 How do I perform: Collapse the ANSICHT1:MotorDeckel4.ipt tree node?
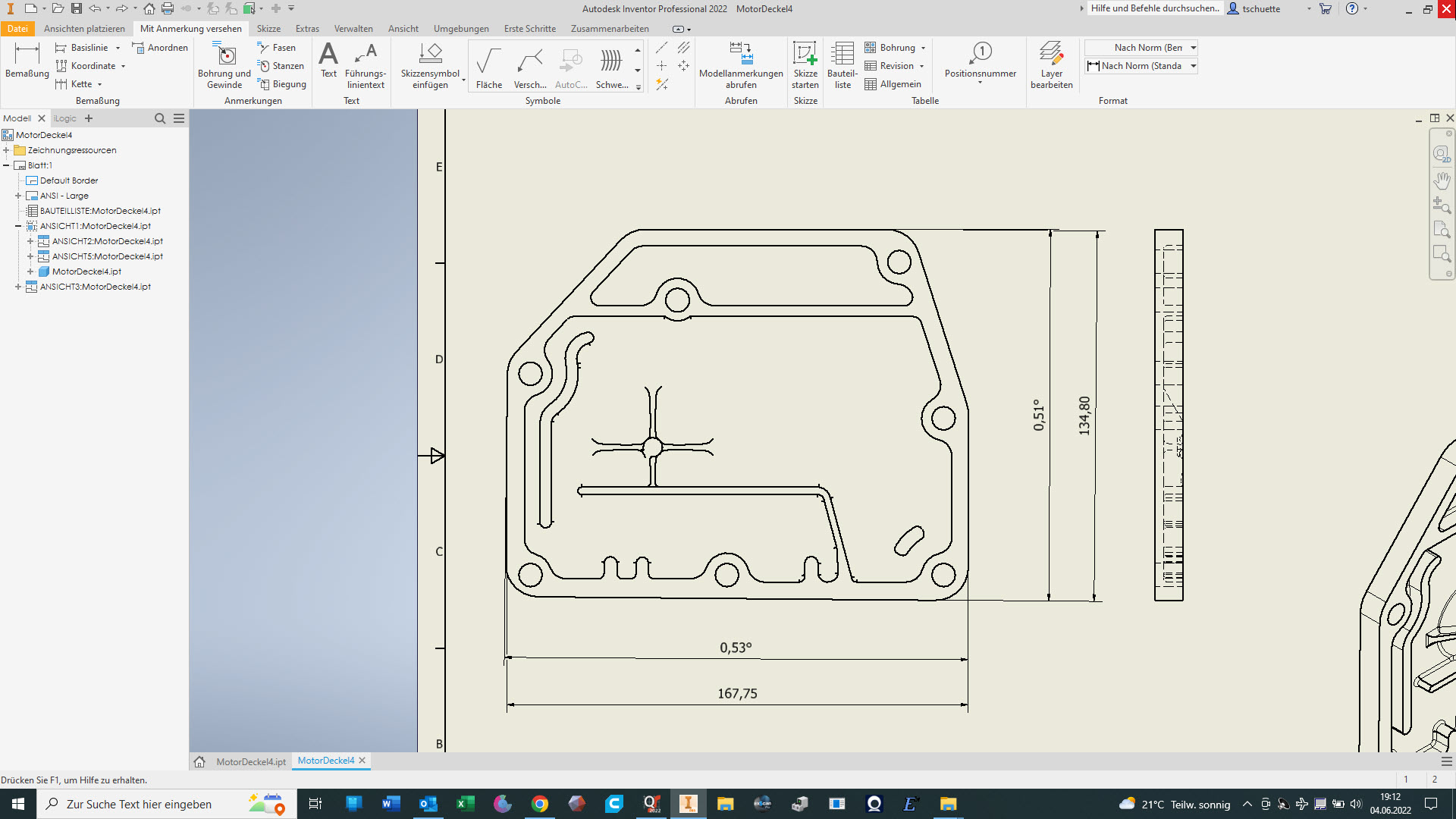[18, 226]
